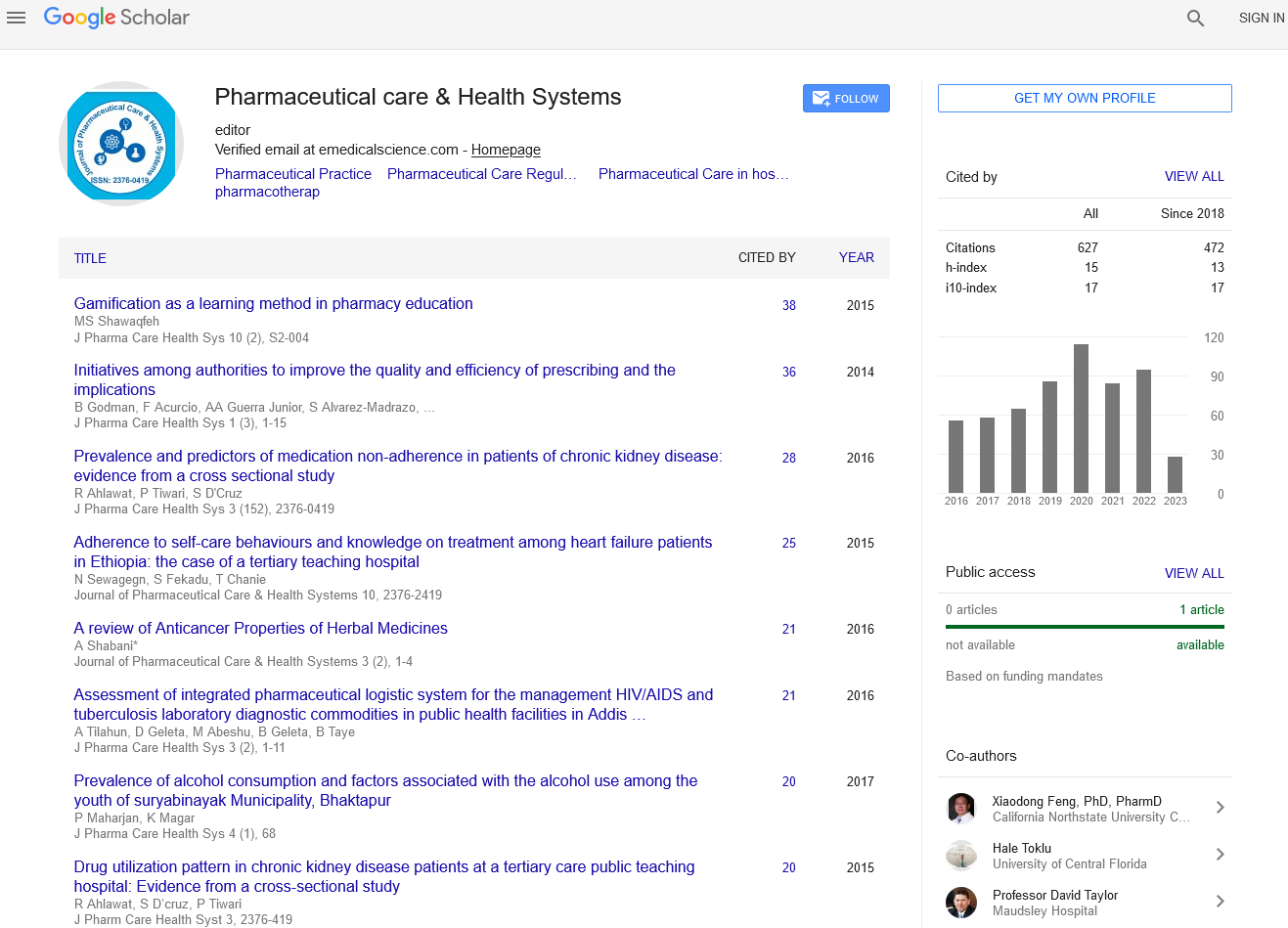
Task: Click the 2020 citations bar
Action: tap(1082, 419)
